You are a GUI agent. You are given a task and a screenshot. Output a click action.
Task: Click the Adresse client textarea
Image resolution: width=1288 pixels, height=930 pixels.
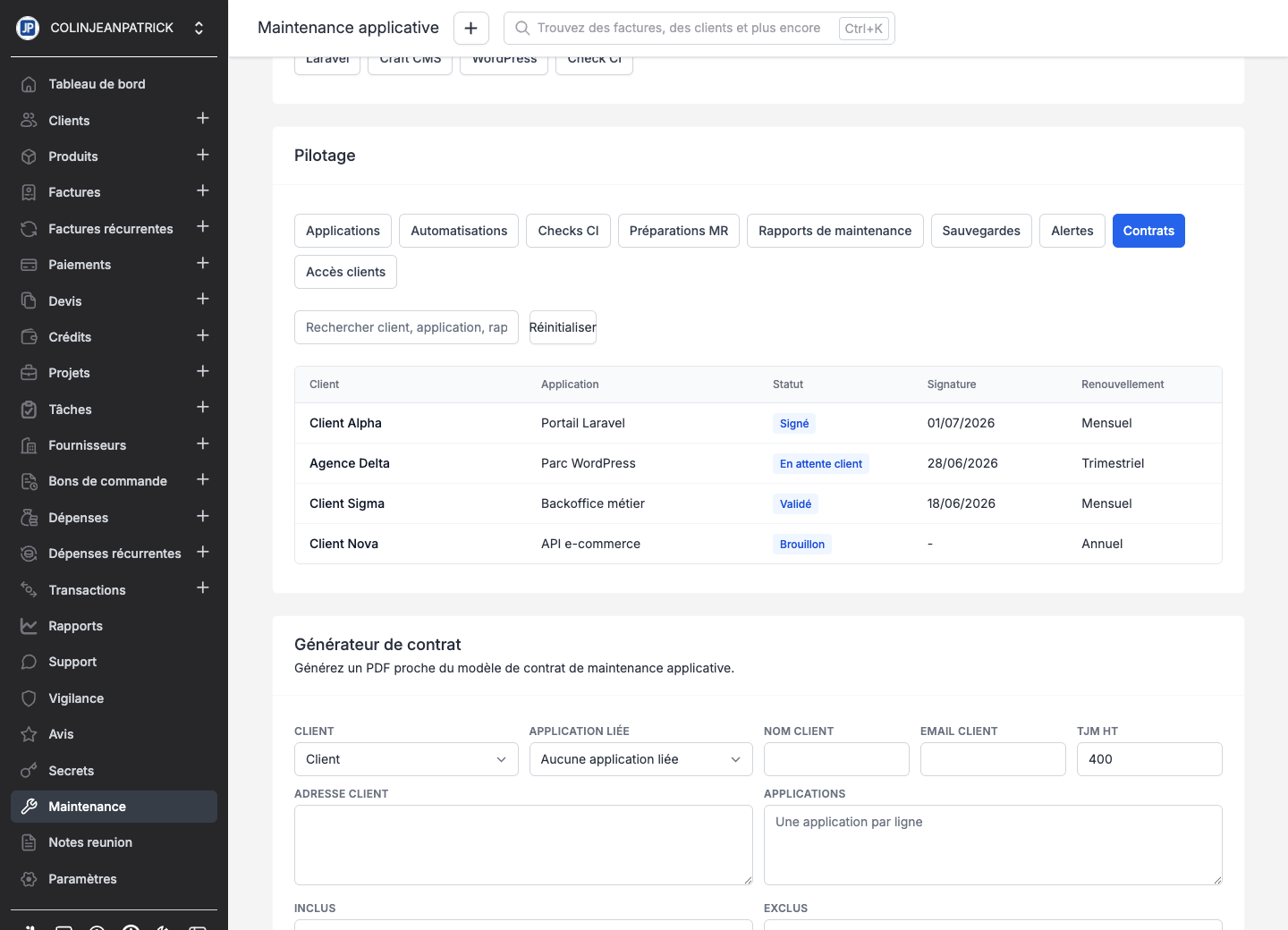[x=523, y=845]
